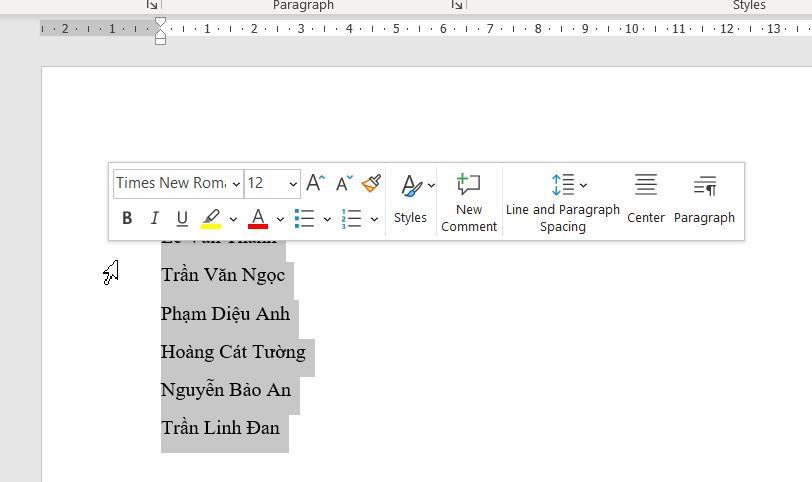Click the text Trần Văn Ngọc

[223, 275]
